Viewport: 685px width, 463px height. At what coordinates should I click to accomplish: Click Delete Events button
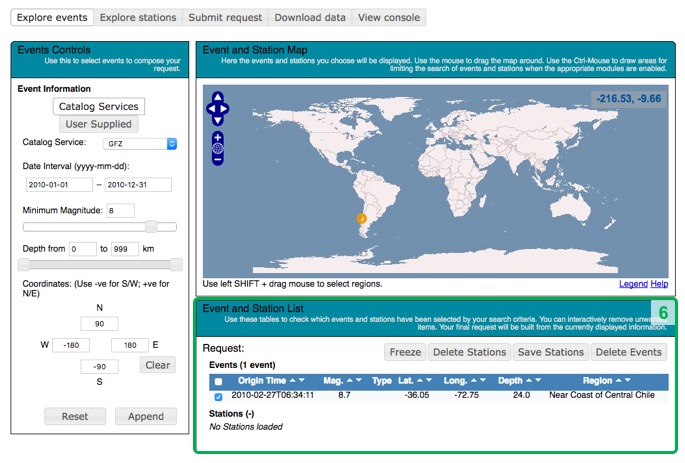[629, 352]
